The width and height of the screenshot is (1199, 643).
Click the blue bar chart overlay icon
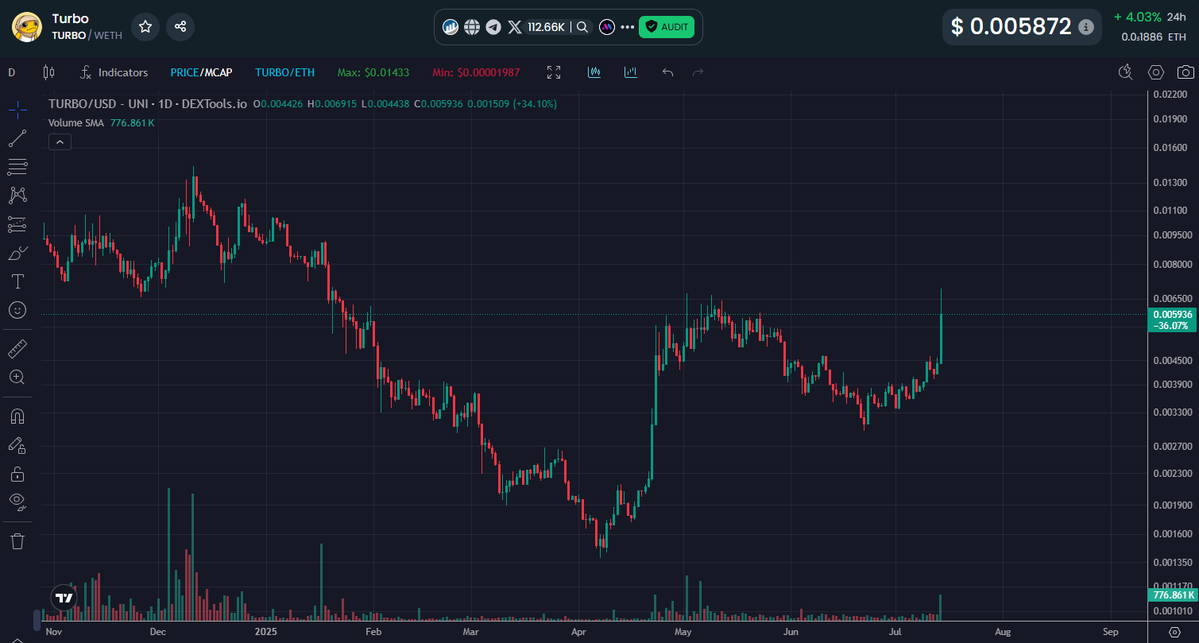pos(631,73)
